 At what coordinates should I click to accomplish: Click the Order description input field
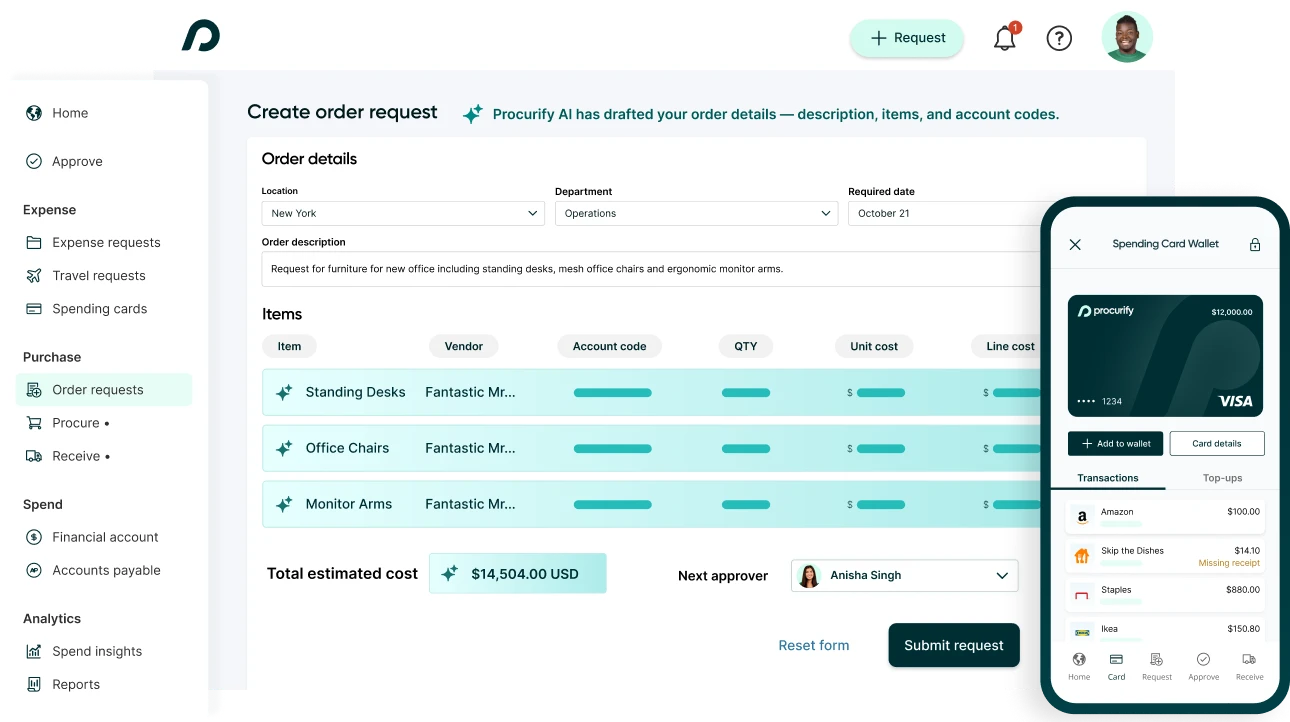click(651, 268)
